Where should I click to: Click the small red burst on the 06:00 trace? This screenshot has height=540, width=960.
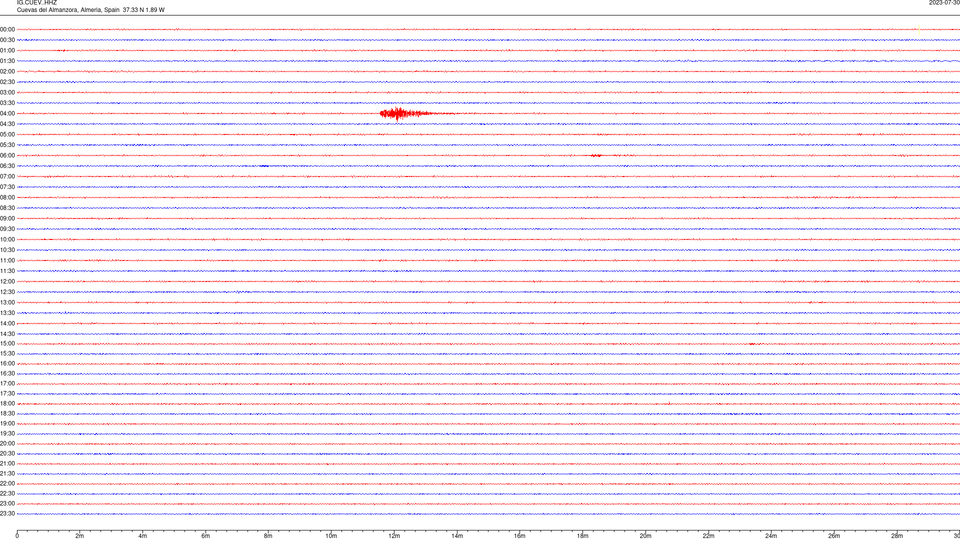coord(597,156)
